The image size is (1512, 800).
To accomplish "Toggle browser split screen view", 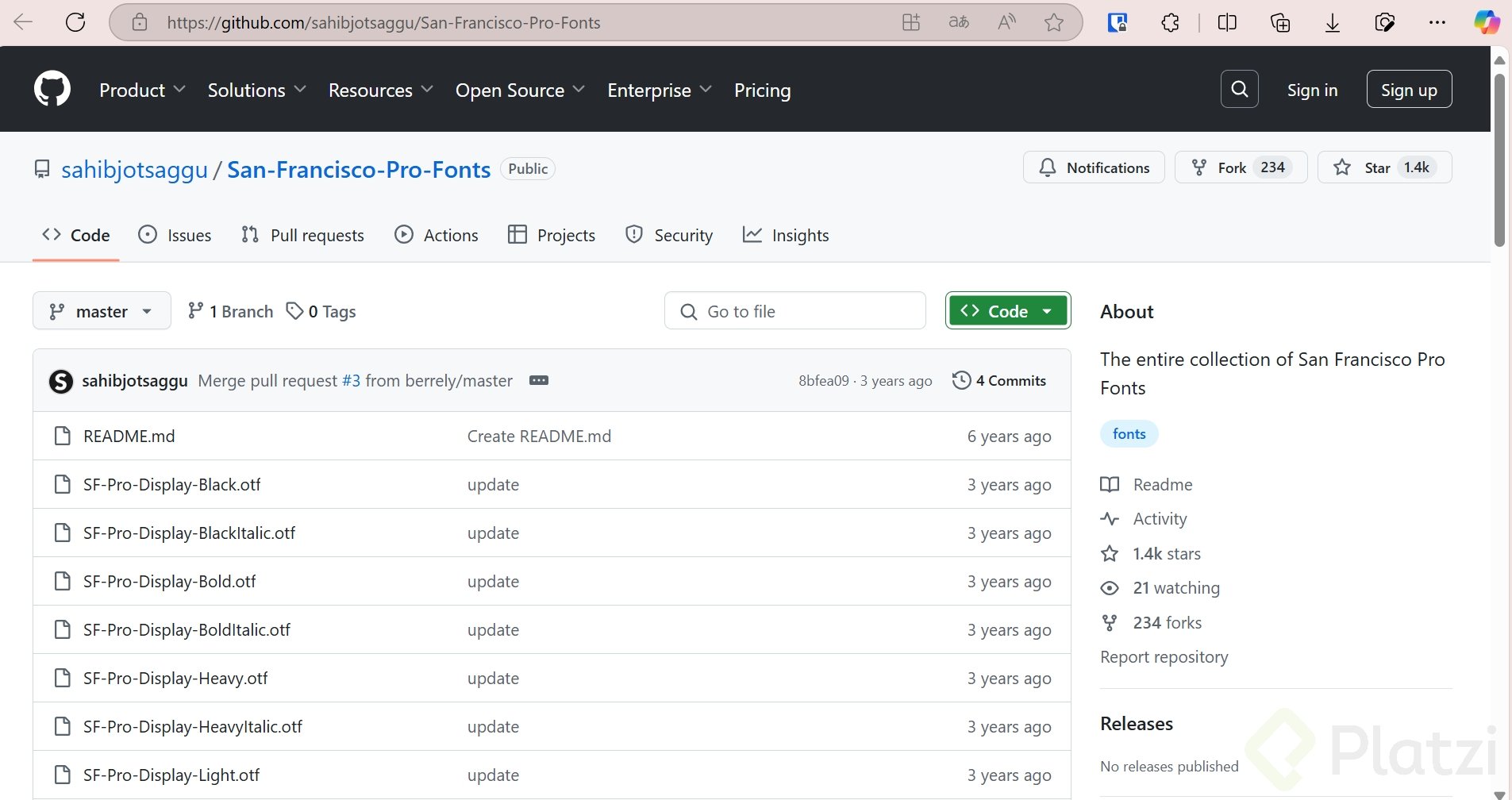I will 1227,22.
